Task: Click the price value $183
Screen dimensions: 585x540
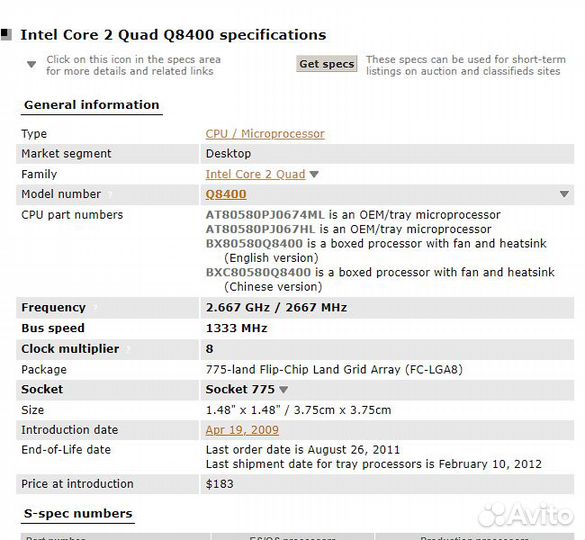Action: (x=219, y=484)
